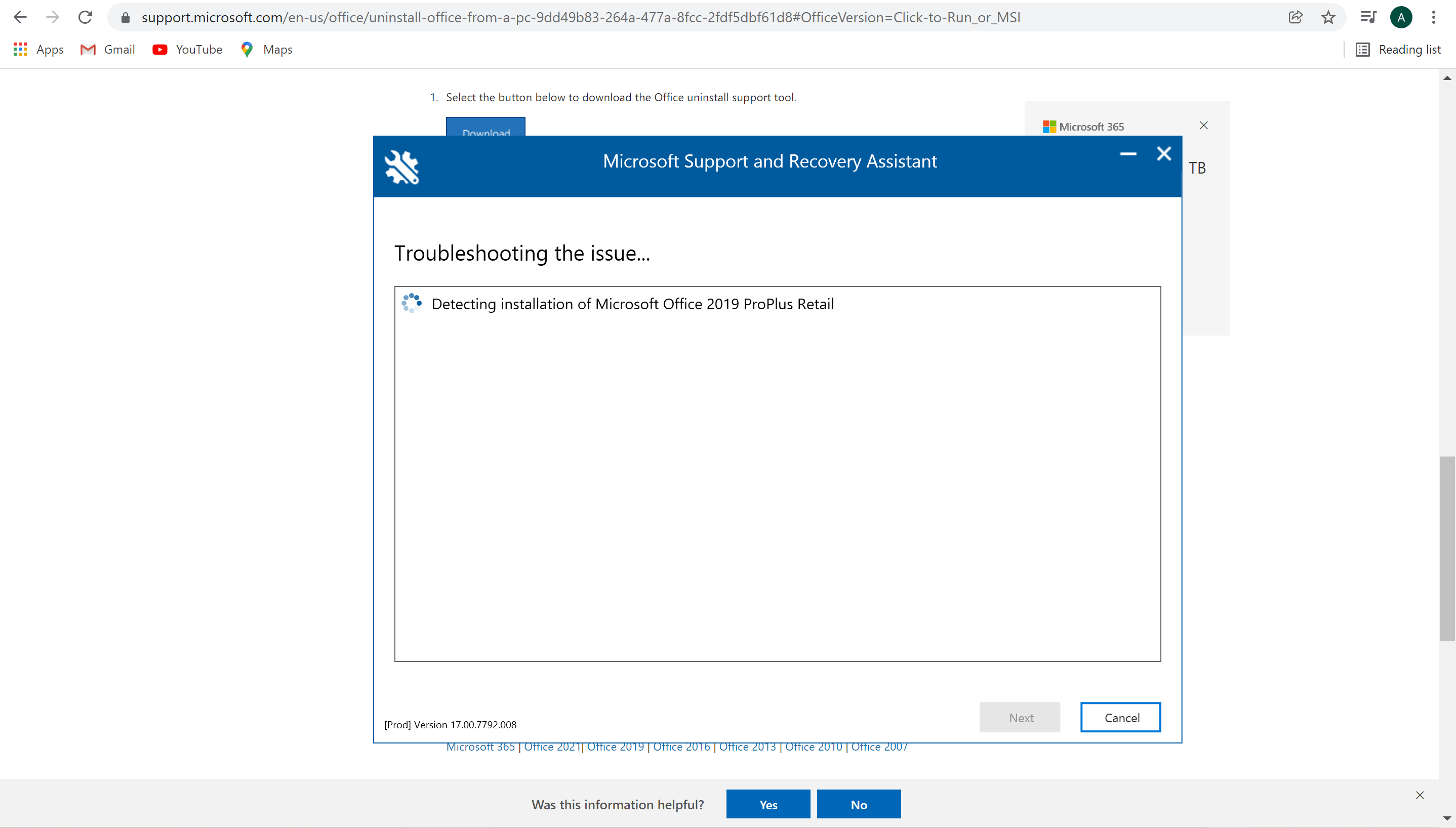The image size is (1456, 828).
Task: Click the page scrollbar thumb
Action: [1447, 548]
